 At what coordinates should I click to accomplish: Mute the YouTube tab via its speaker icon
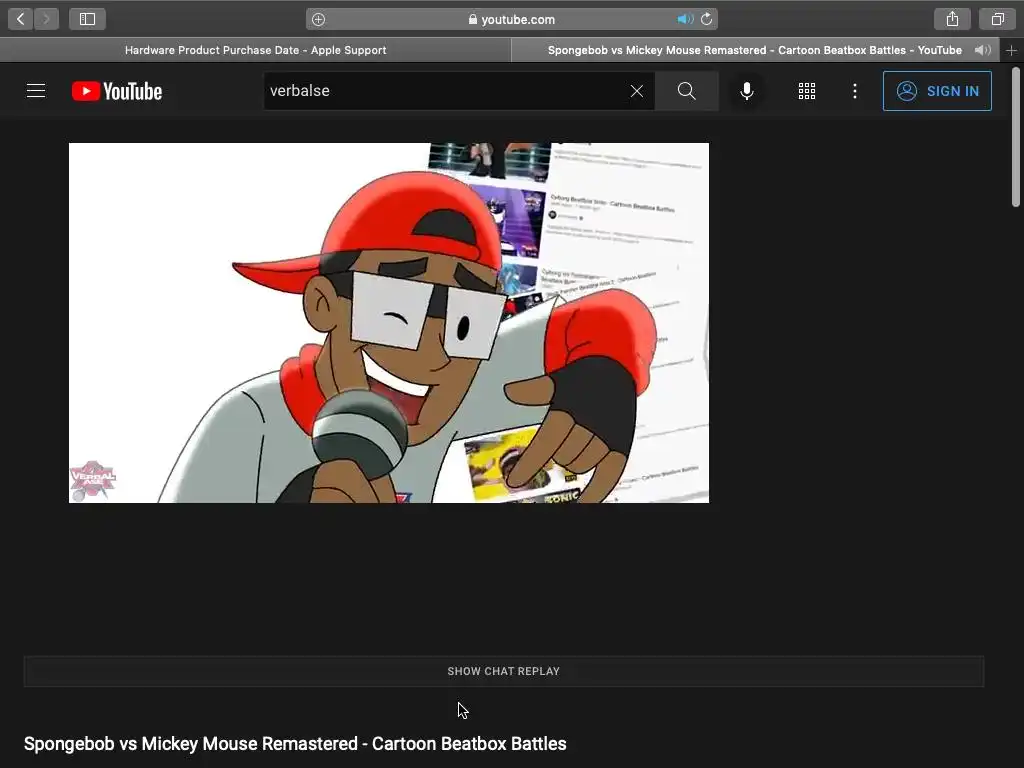pos(982,50)
